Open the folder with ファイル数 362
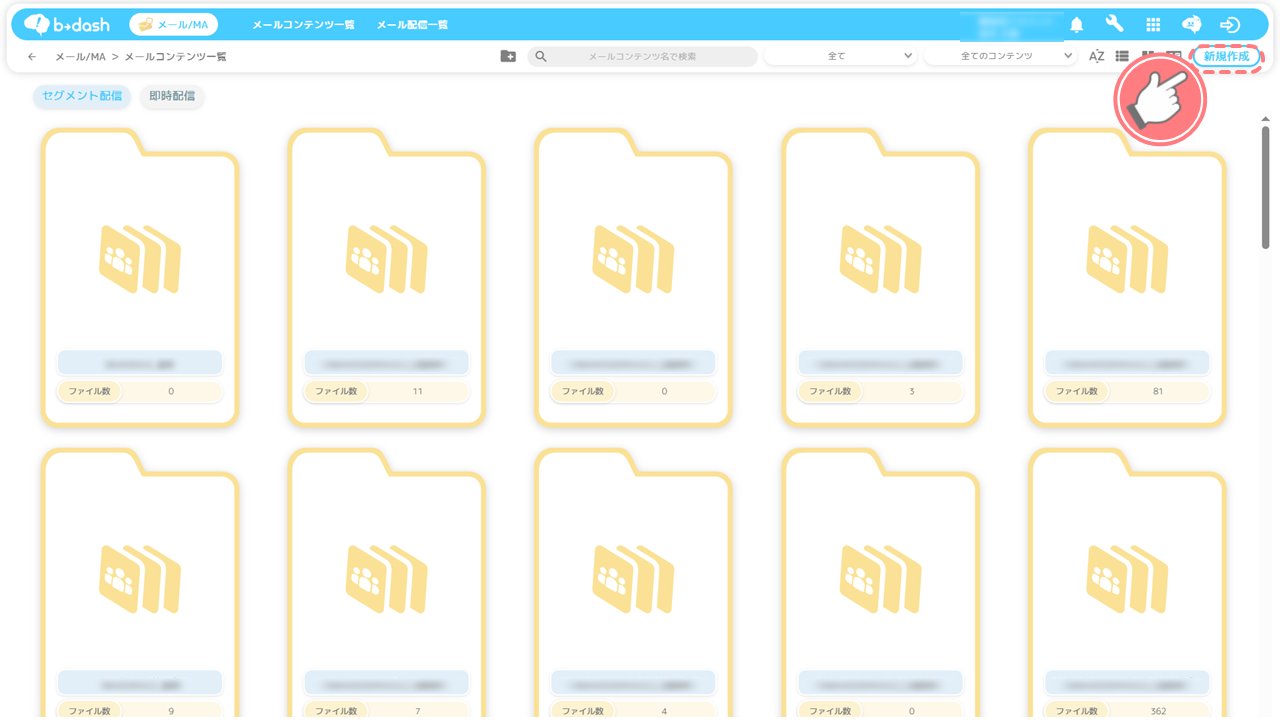 [x=1128, y=584]
